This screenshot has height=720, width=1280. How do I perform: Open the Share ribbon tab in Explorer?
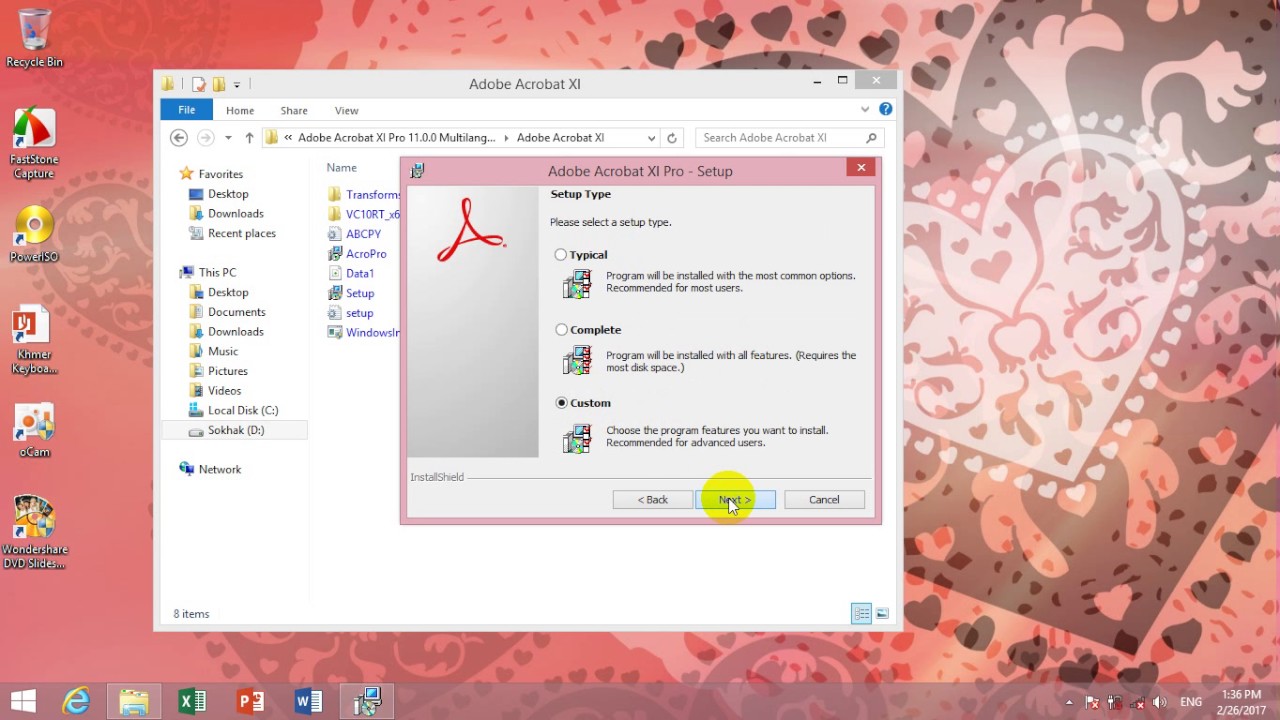click(x=294, y=110)
